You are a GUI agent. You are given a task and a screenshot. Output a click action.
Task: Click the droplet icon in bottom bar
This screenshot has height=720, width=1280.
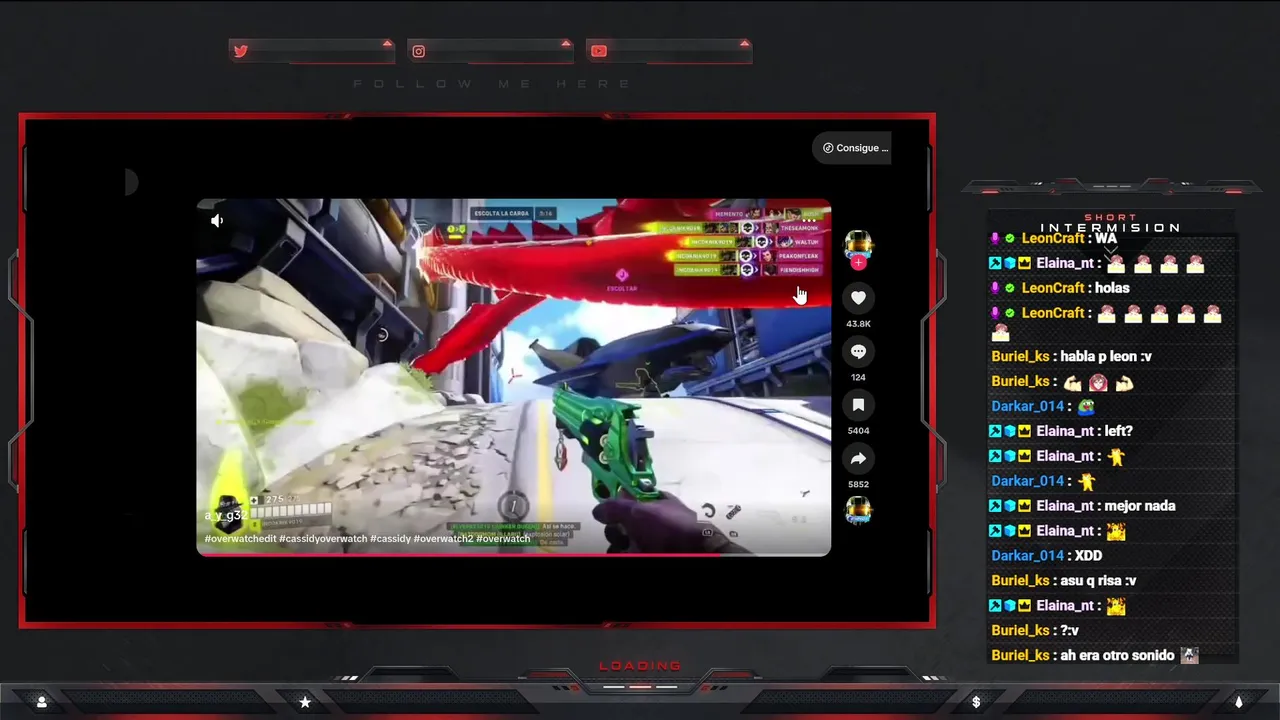pos(1238,702)
